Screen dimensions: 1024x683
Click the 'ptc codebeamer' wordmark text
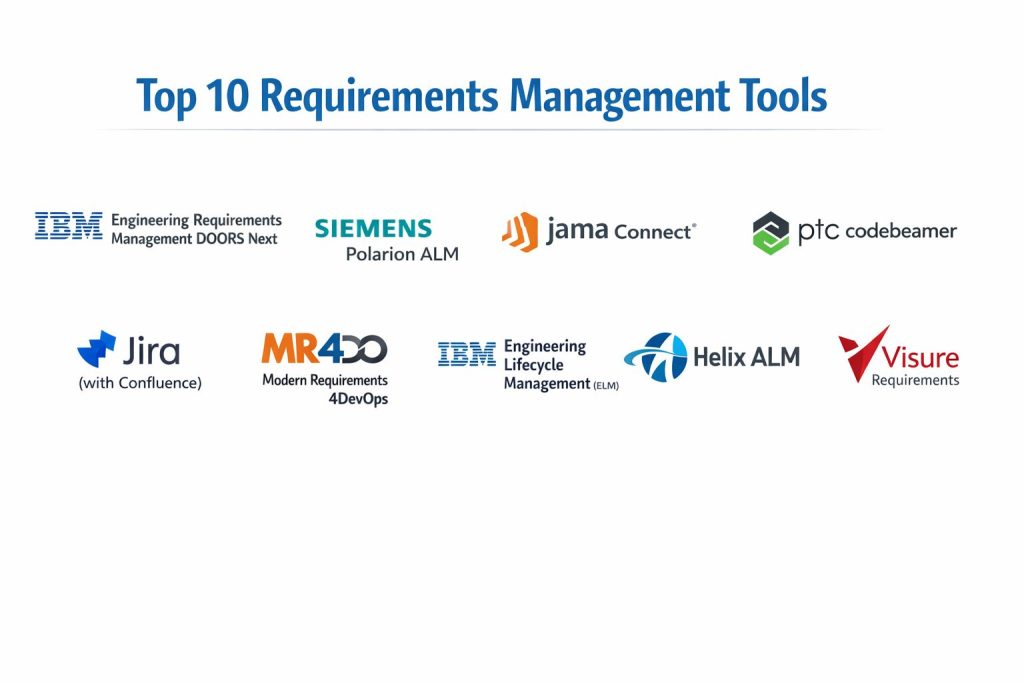click(x=877, y=232)
